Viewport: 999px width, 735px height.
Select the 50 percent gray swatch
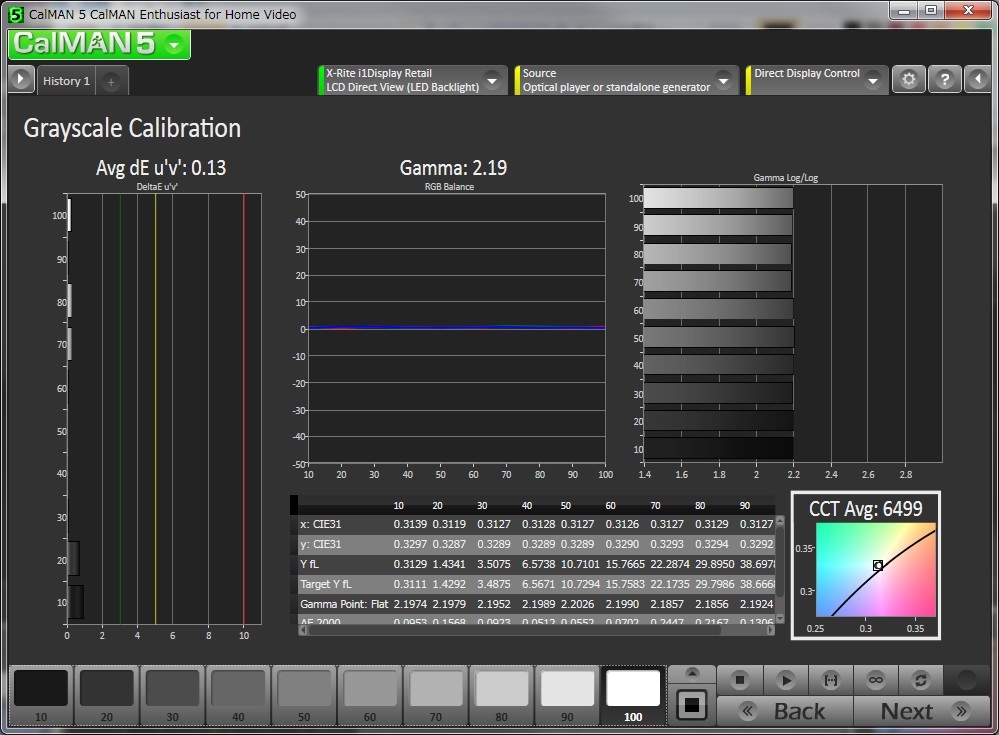304,694
